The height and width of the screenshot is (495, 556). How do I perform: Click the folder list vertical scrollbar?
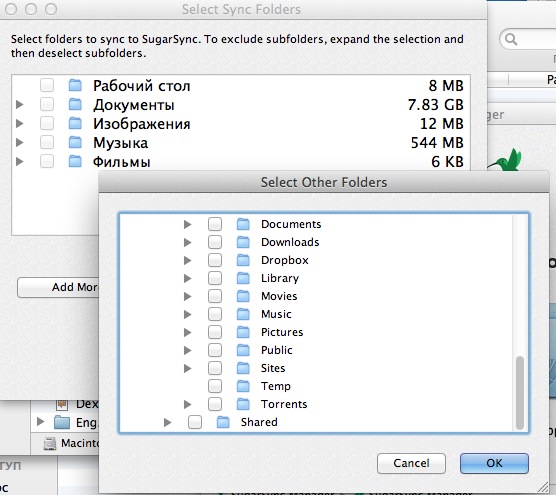[520, 393]
